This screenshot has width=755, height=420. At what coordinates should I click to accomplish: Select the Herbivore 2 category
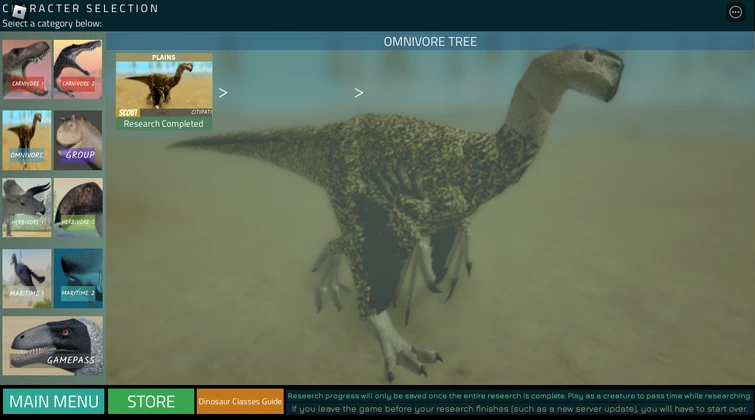point(78,208)
